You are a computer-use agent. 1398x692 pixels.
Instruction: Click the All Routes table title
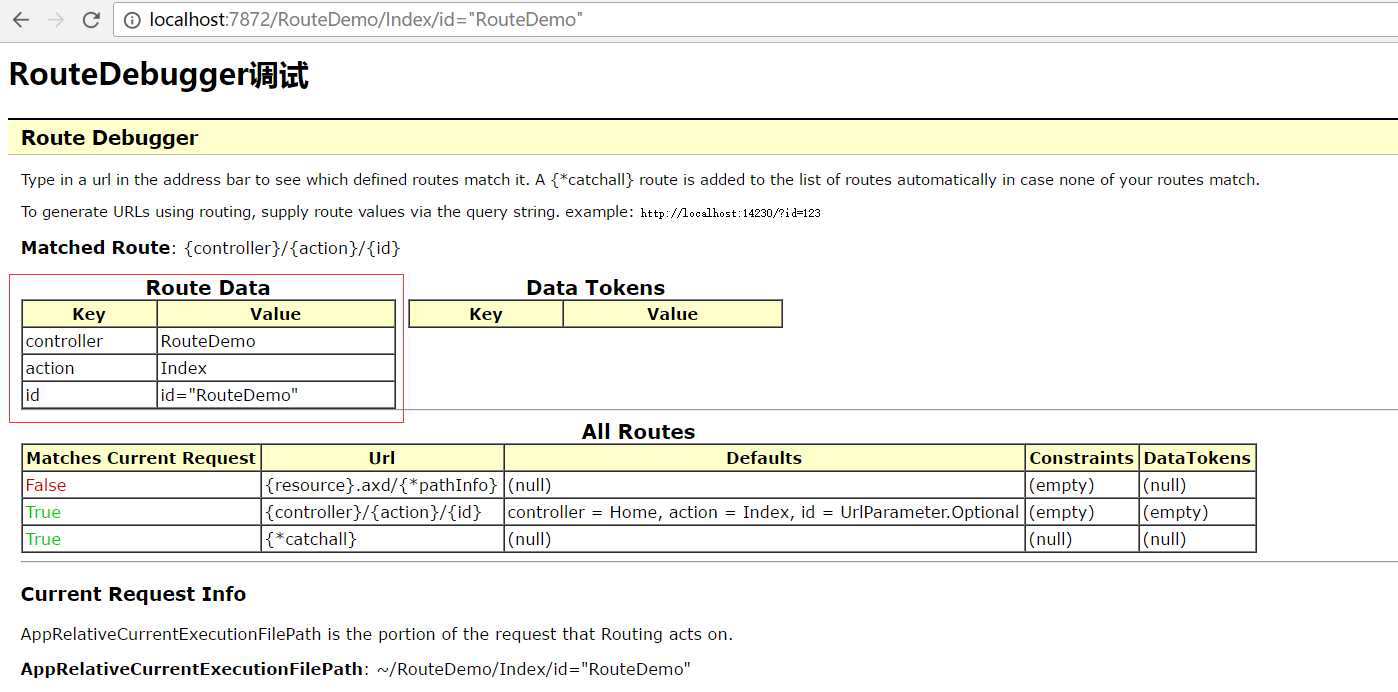[x=638, y=432]
